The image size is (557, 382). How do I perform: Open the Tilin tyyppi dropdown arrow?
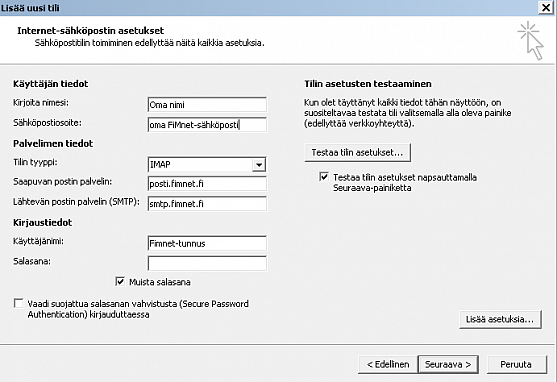pyautogui.click(x=259, y=165)
